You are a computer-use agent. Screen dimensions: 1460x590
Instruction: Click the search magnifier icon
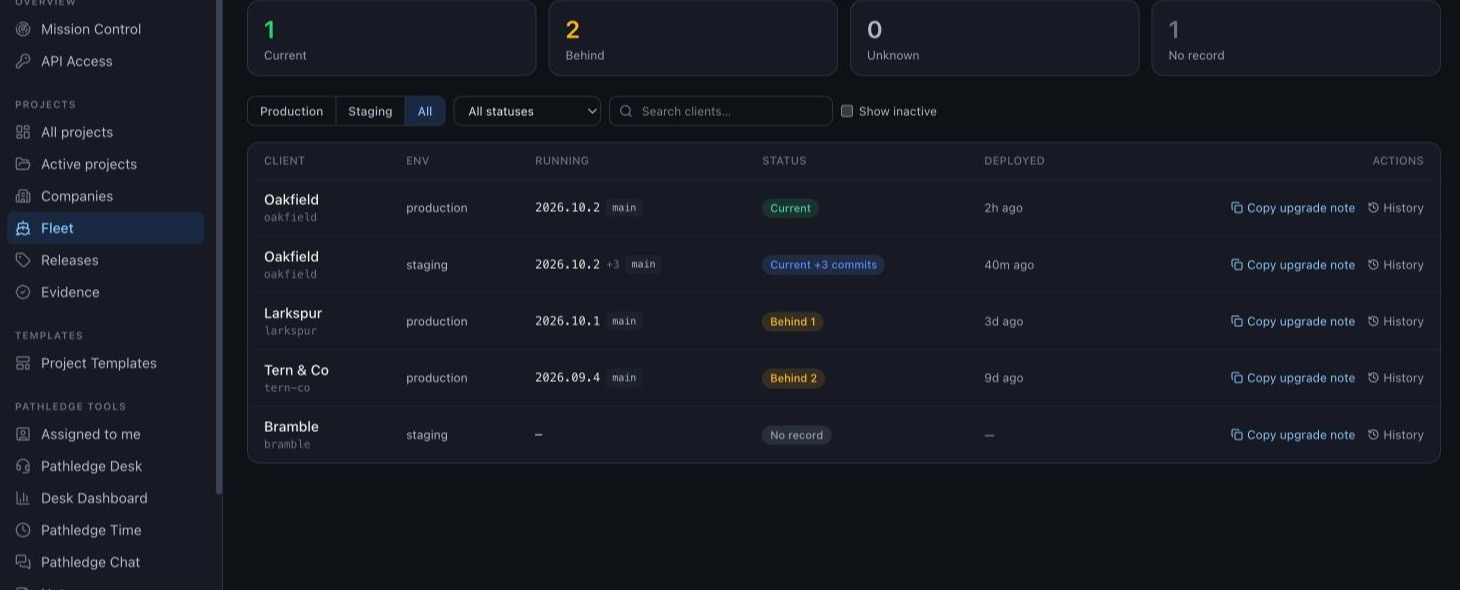pyautogui.click(x=627, y=111)
